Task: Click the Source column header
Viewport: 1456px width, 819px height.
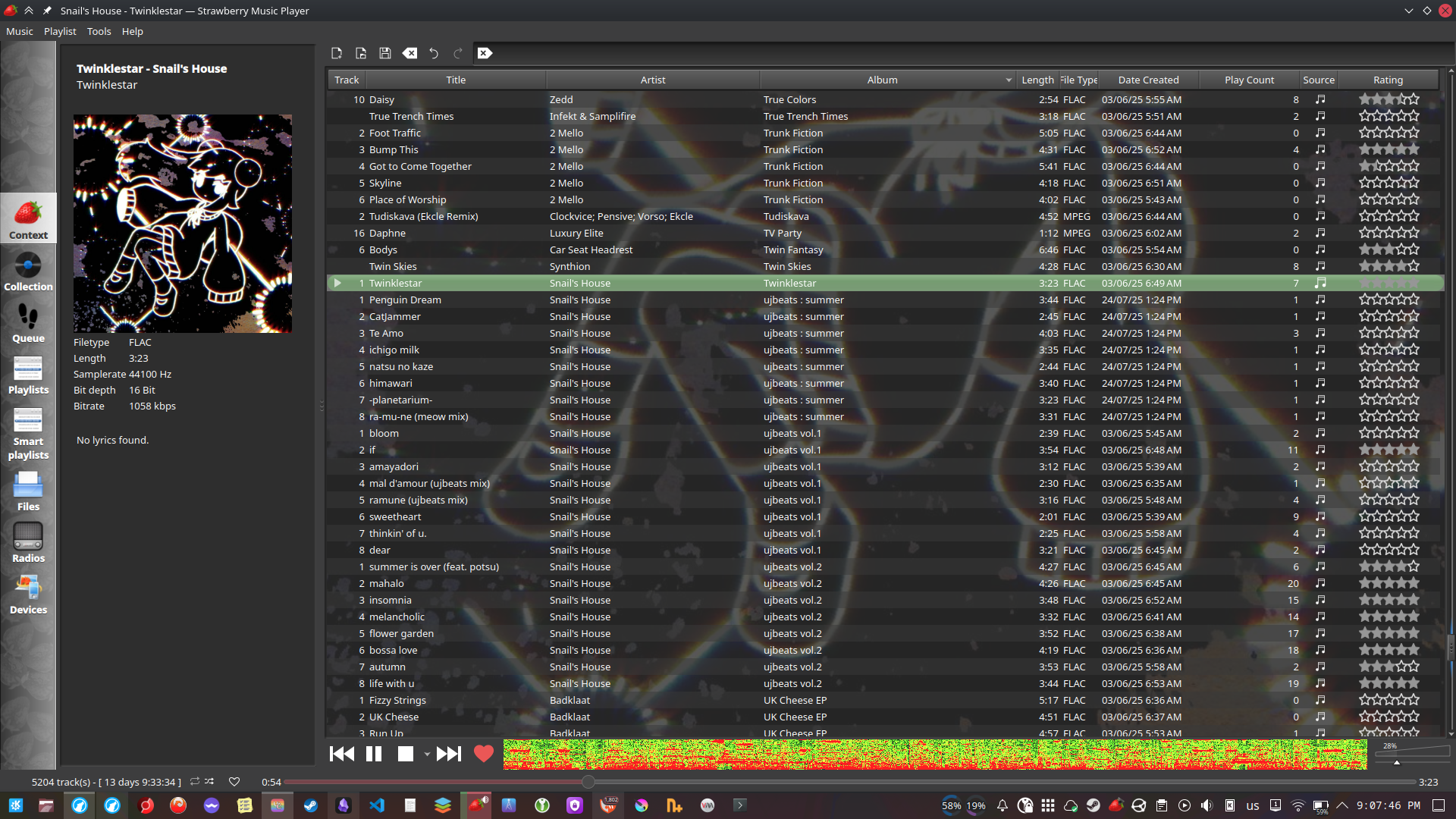Action: coord(1319,80)
